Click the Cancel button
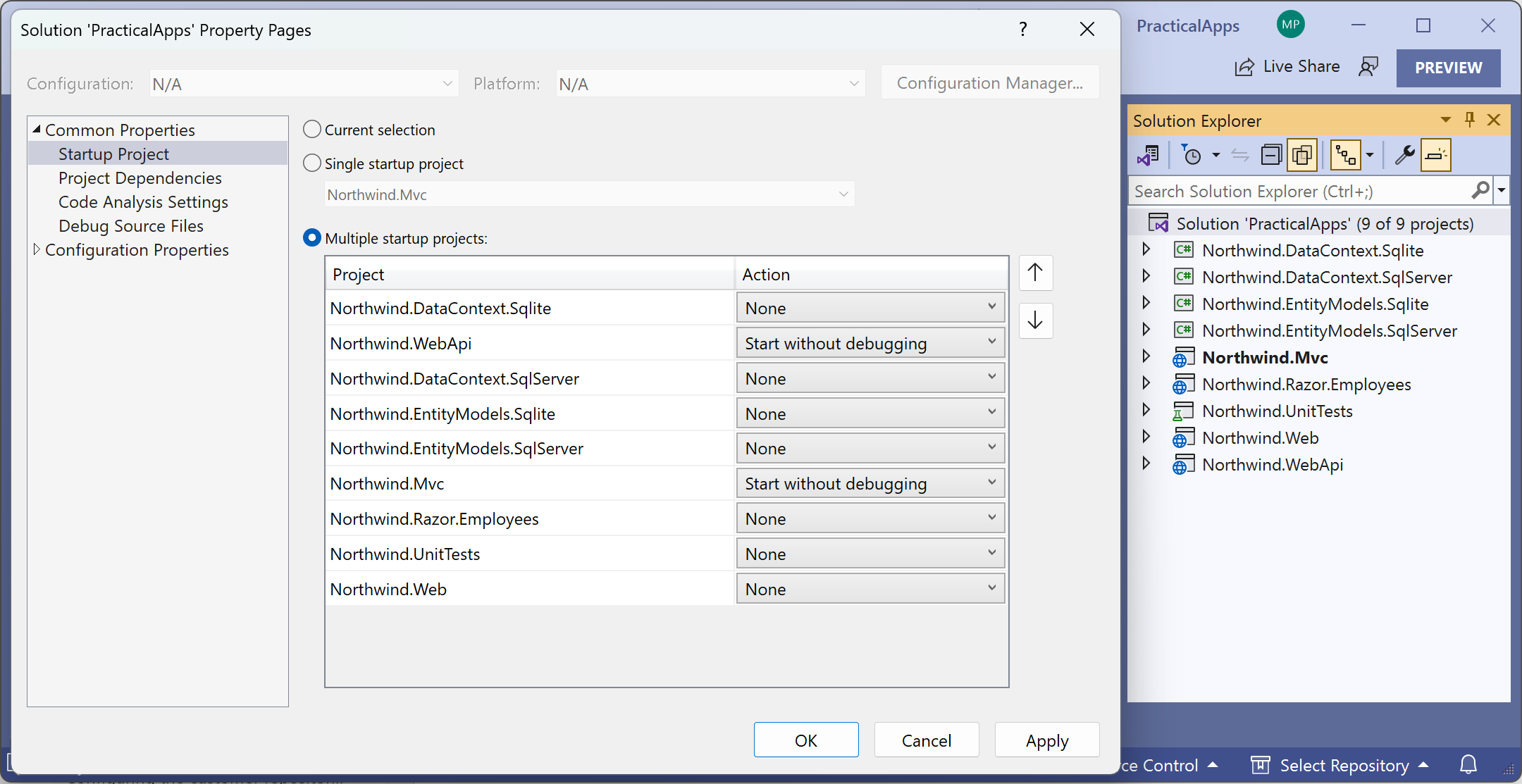1522x784 pixels. (927, 740)
